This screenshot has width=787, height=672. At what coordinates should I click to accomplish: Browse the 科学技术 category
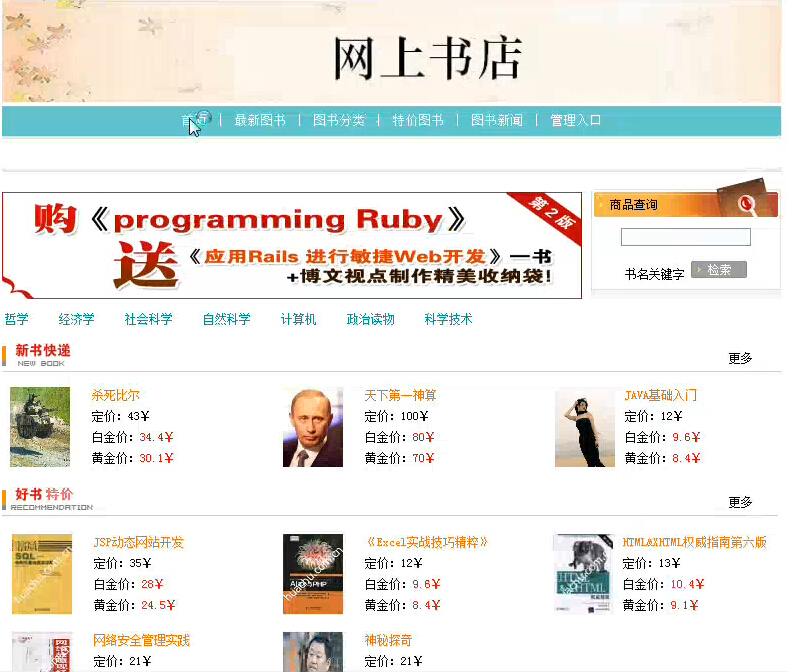[x=448, y=319]
